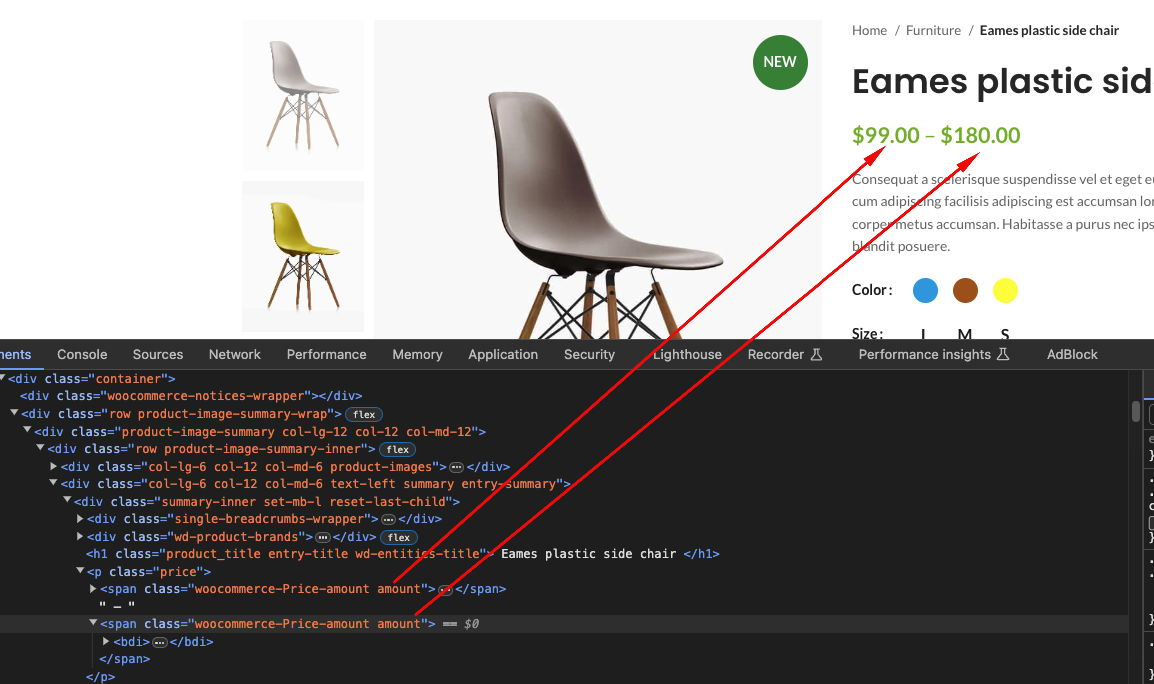Expand the single-breadcrumbs-wrapper div node
The image size is (1154, 684).
(80, 518)
